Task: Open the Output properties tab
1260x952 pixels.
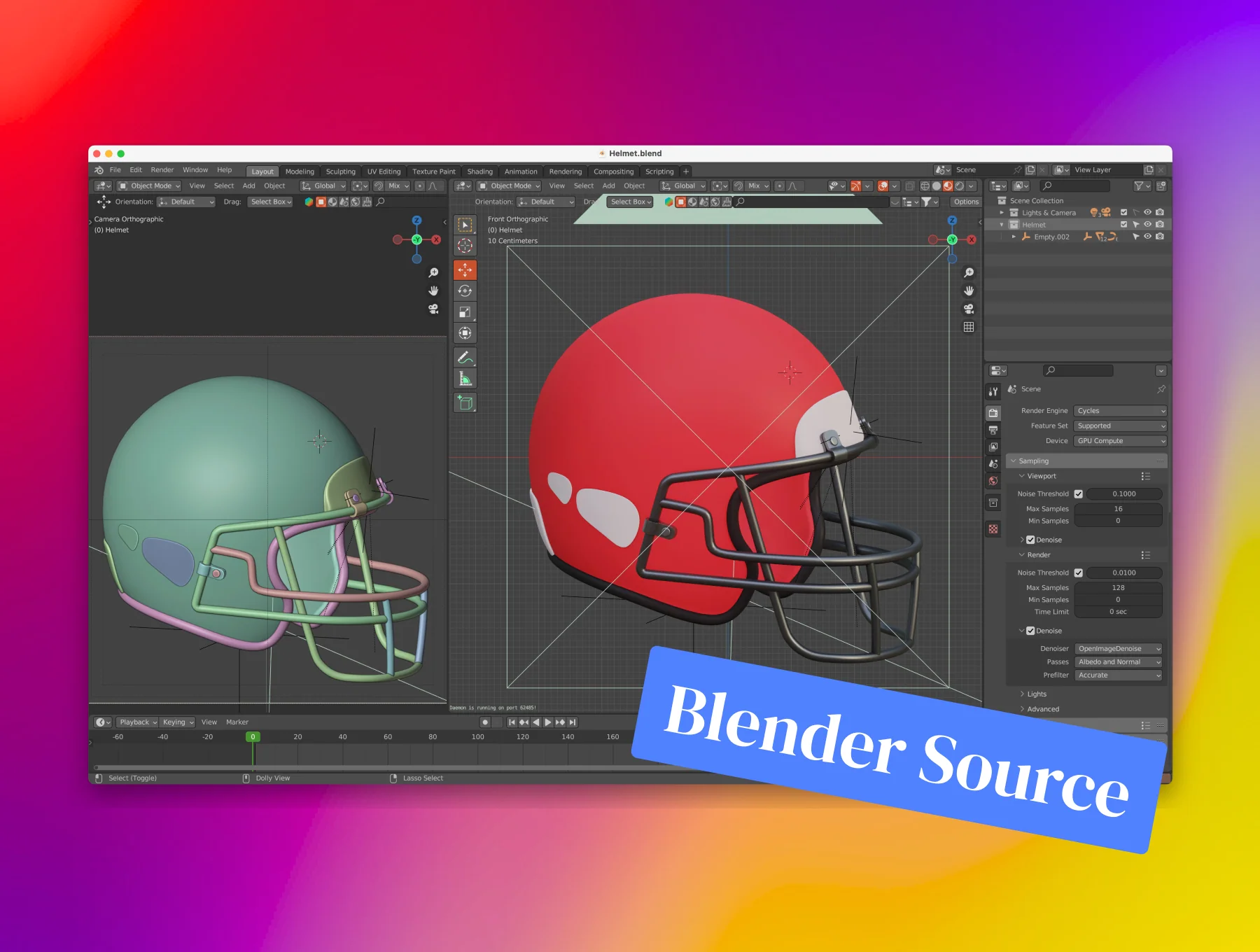Action: click(993, 430)
